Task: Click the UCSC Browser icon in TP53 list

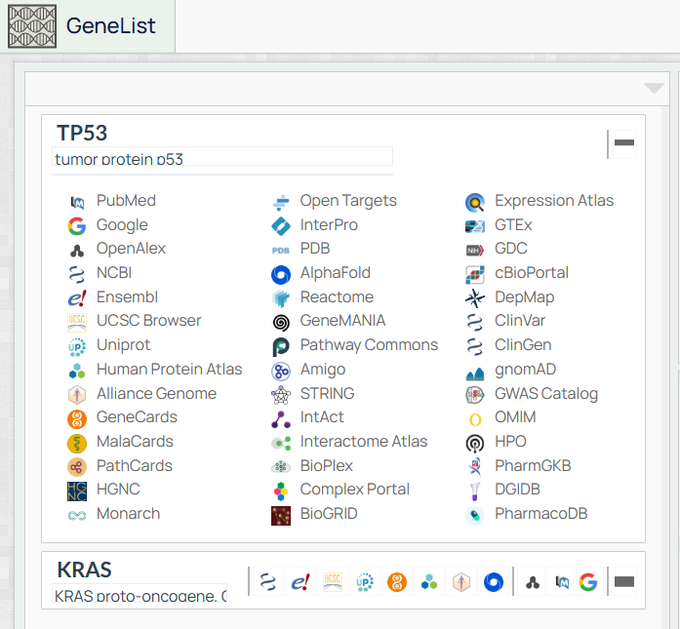Action: coord(77,322)
